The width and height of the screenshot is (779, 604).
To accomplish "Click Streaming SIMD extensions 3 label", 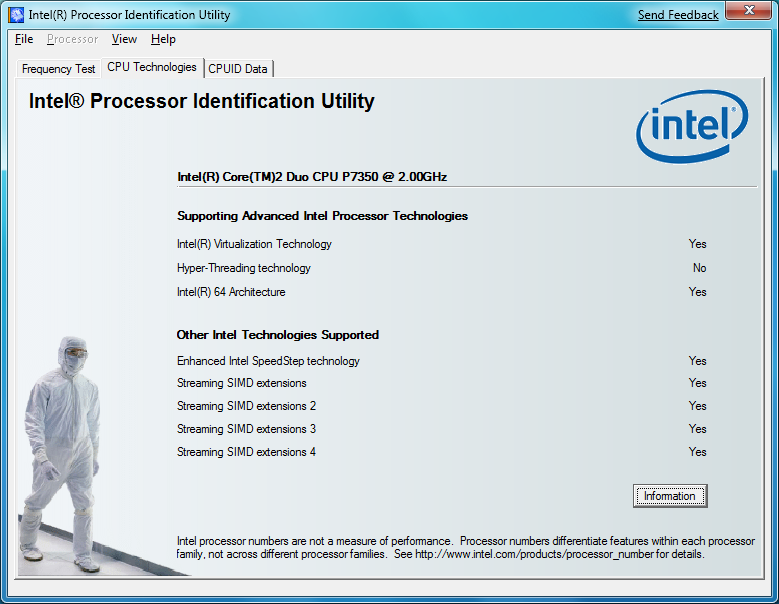I will pos(246,429).
